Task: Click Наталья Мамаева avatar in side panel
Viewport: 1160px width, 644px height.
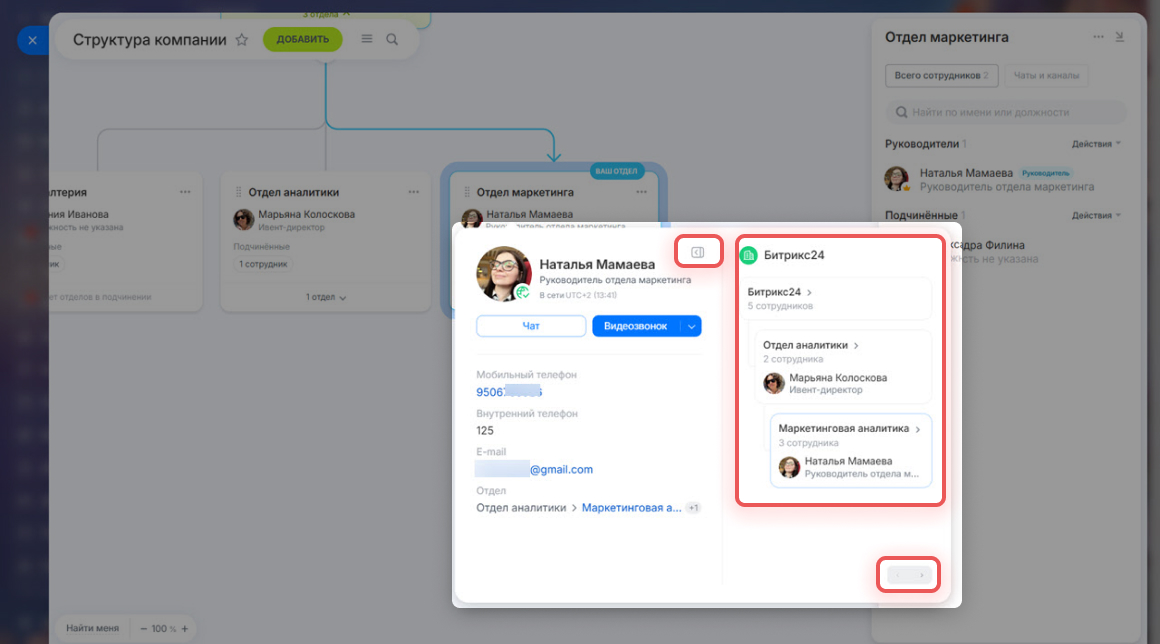Action: click(x=897, y=179)
